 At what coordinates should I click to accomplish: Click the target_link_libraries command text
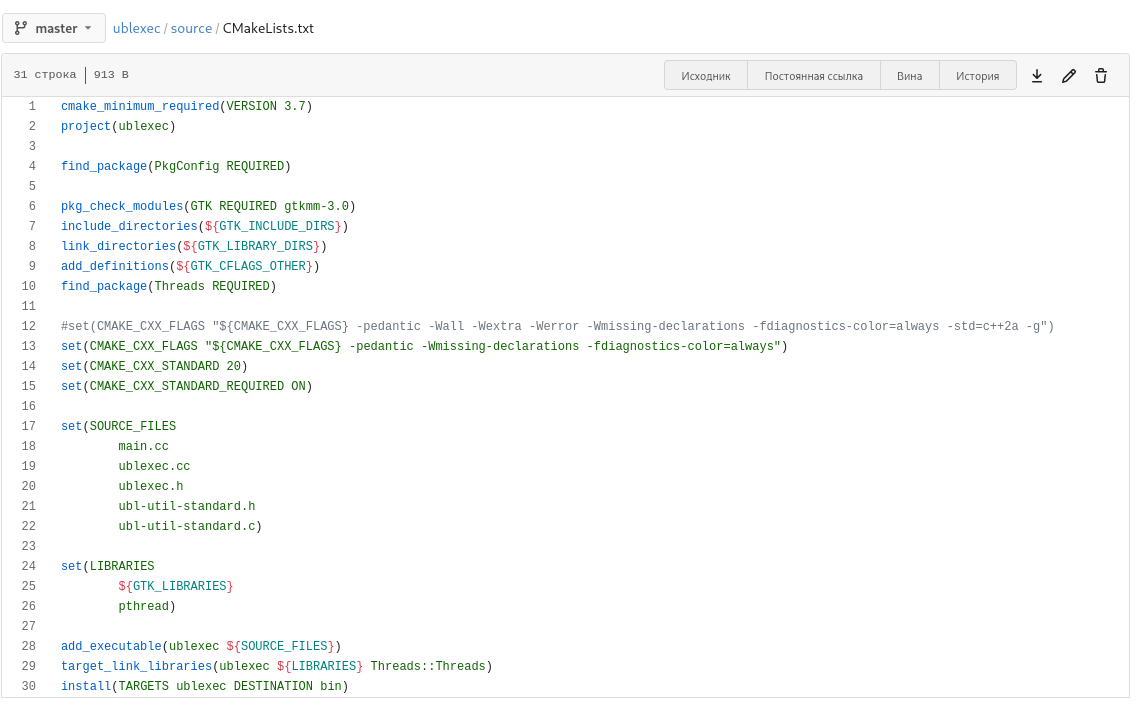[x=136, y=666]
